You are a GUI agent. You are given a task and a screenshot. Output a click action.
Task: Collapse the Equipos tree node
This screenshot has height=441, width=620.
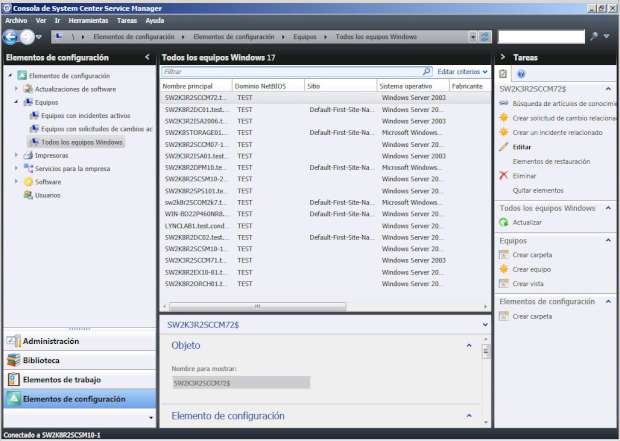(x=16, y=102)
